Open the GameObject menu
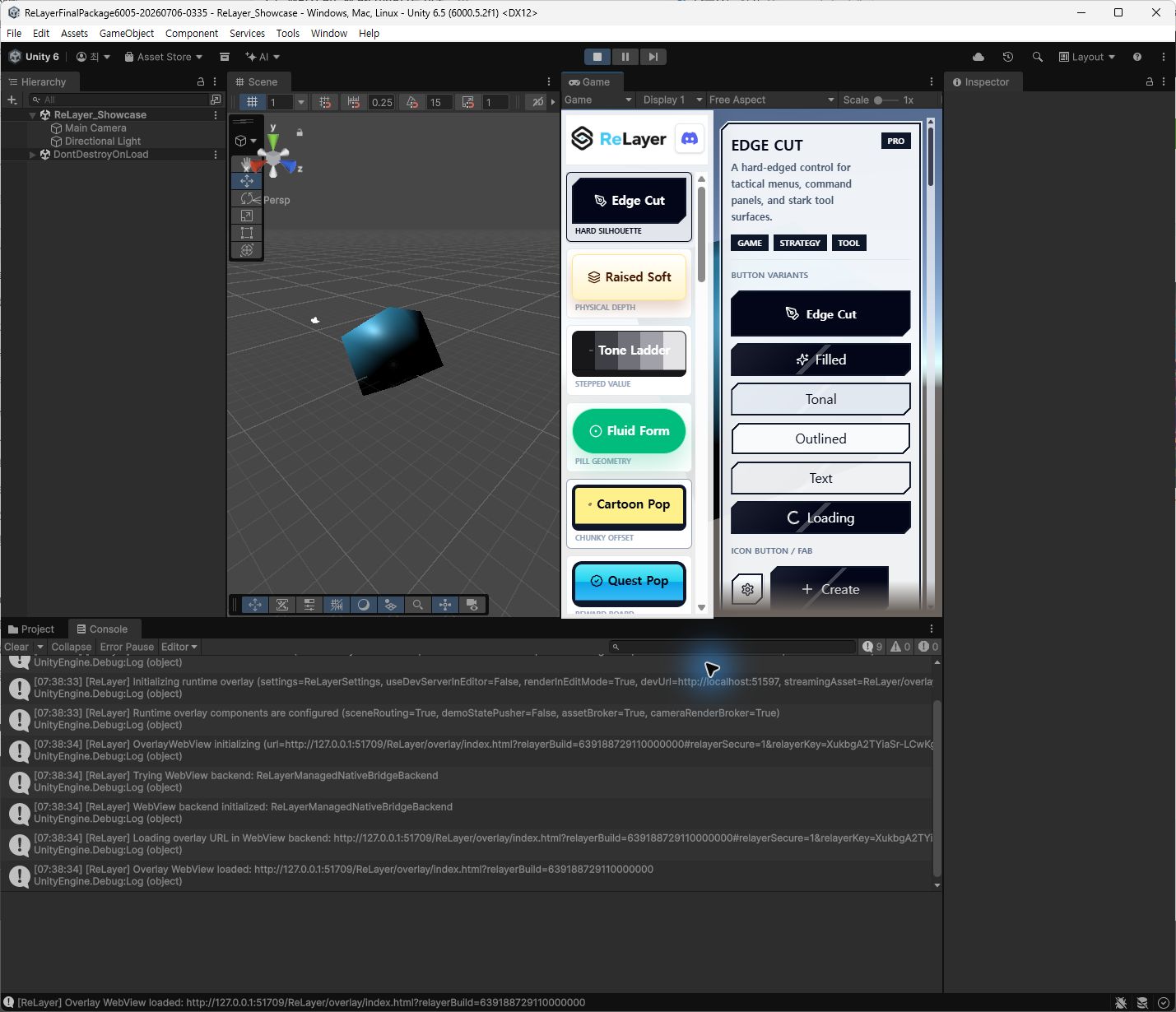 [127, 34]
